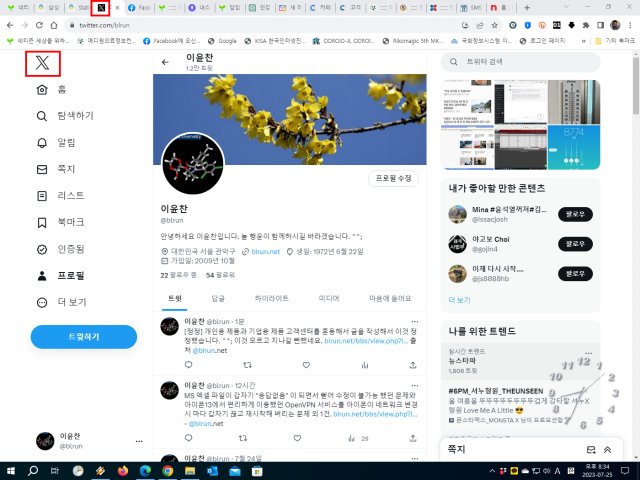This screenshot has height=480, width=640.
Task: Show hidden system tray icons
Action: pos(492,471)
